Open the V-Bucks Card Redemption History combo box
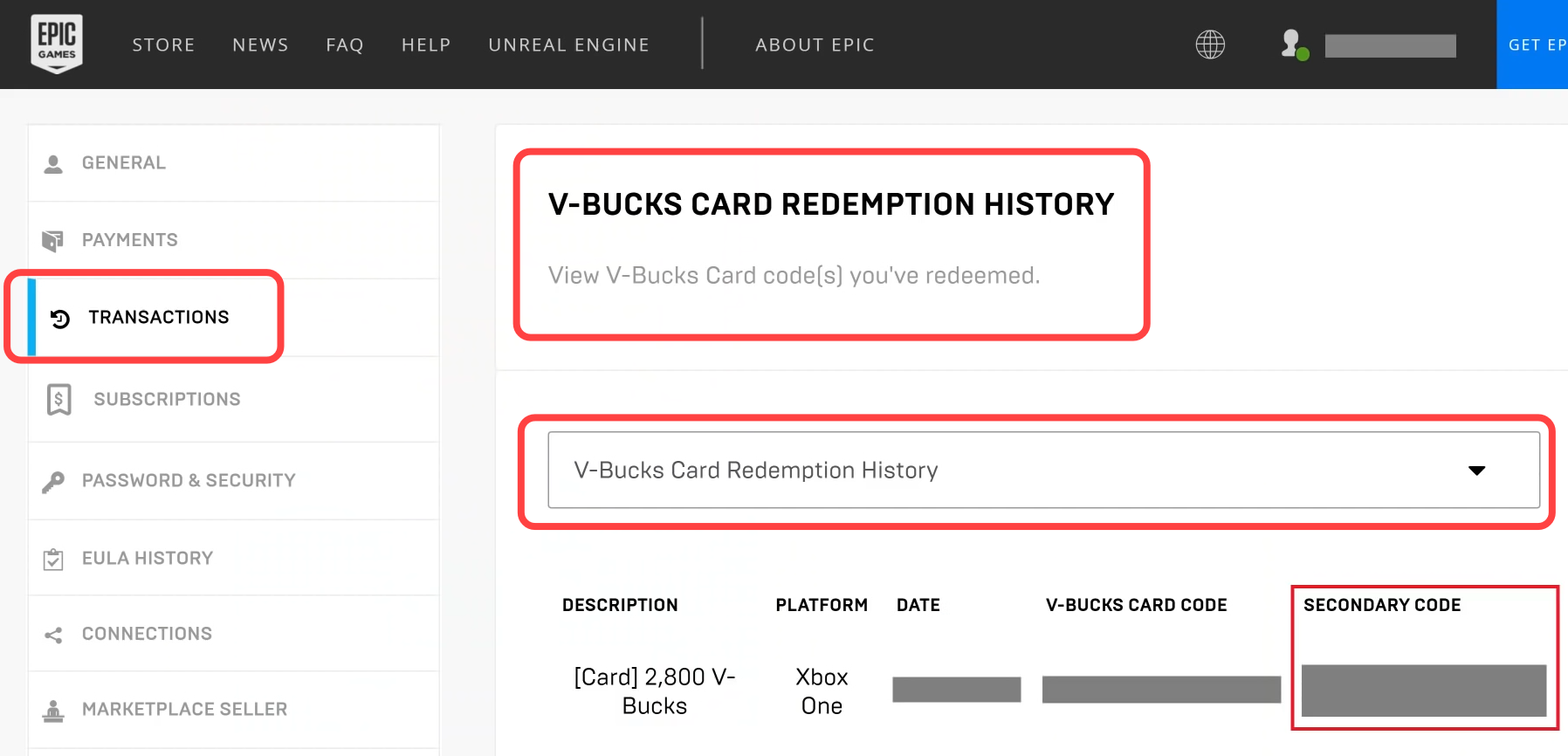 pos(1043,470)
